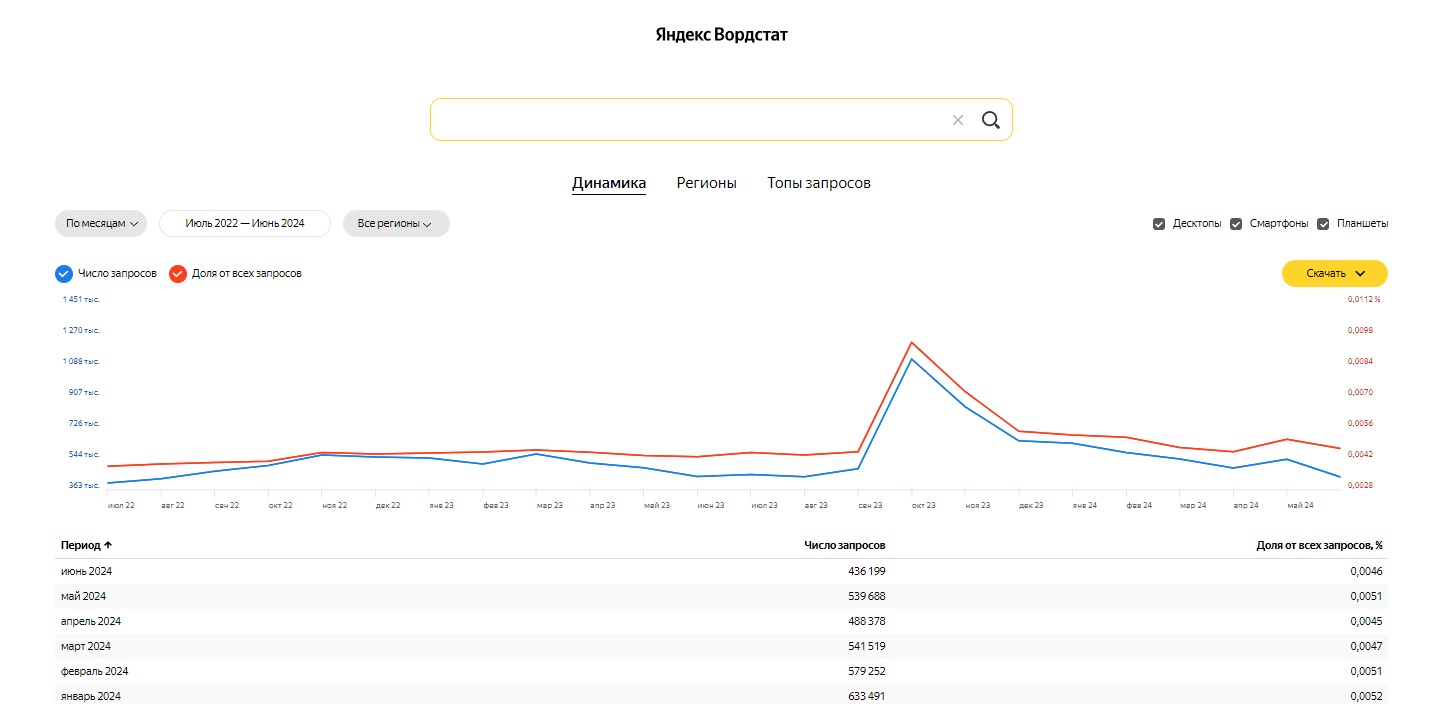This screenshot has height=704, width=1456.
Task: Click the 907 тыс. axis label
Action: 84,392
